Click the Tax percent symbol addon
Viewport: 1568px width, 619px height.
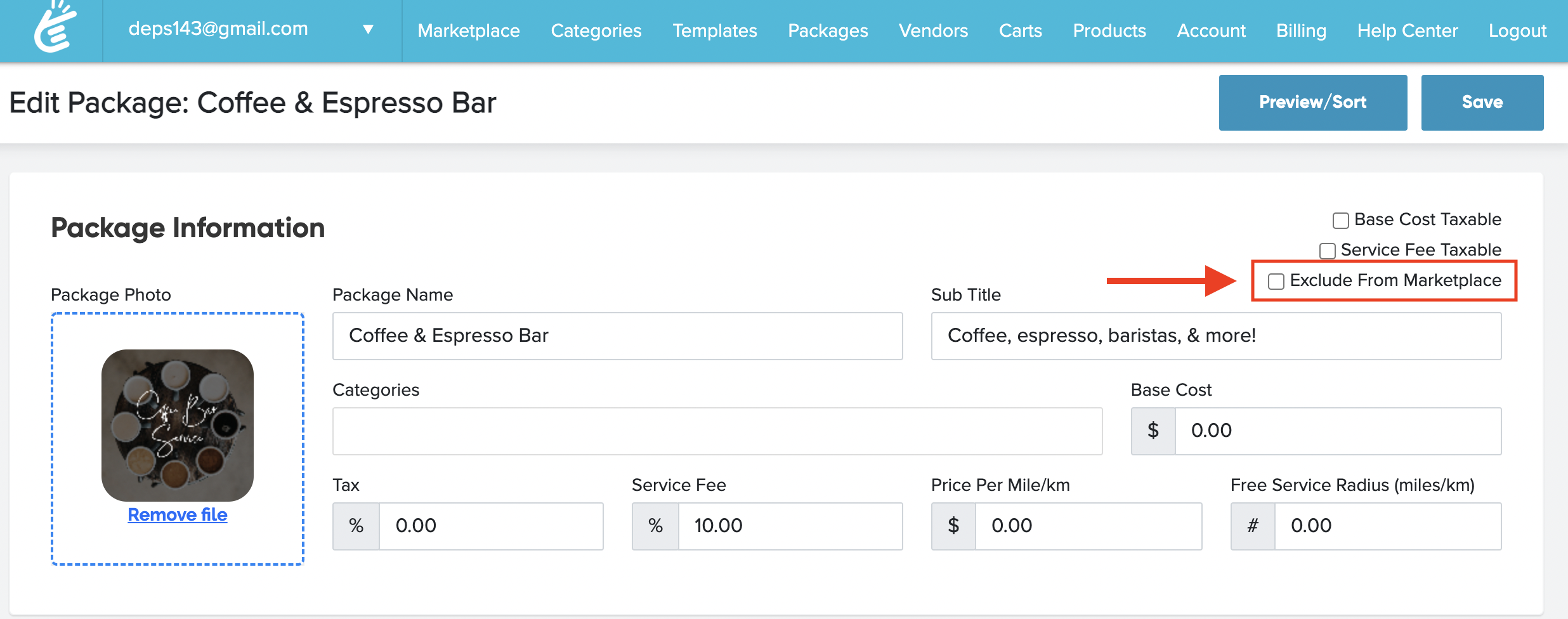click(356, 526)
